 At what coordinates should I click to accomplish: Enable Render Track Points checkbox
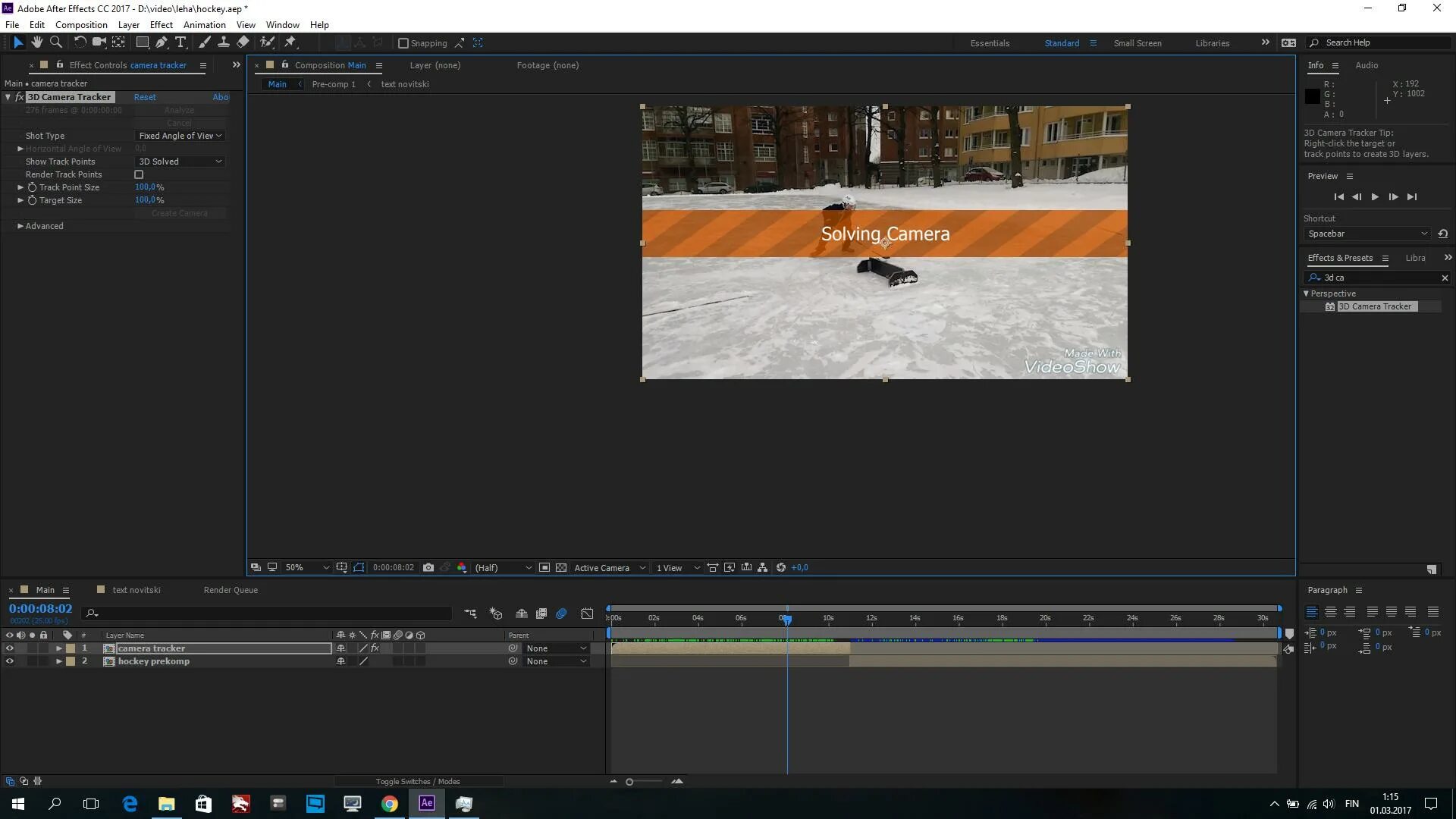coord(139,174)
